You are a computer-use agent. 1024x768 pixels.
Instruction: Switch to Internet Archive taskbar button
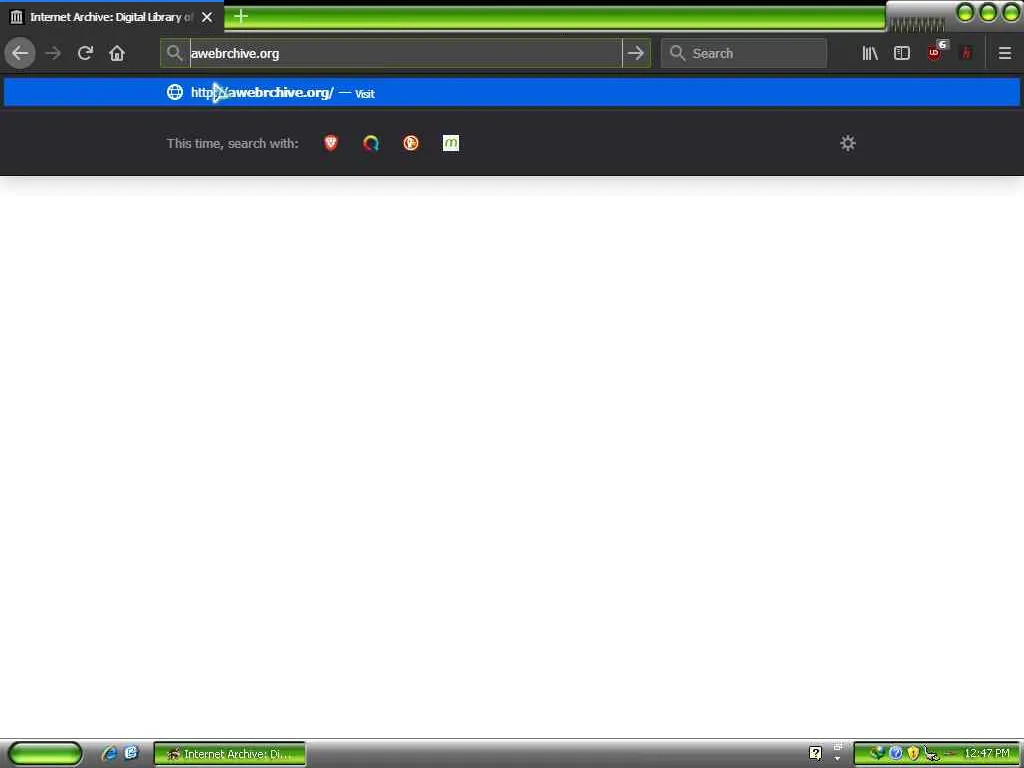(x=230, y=754)
